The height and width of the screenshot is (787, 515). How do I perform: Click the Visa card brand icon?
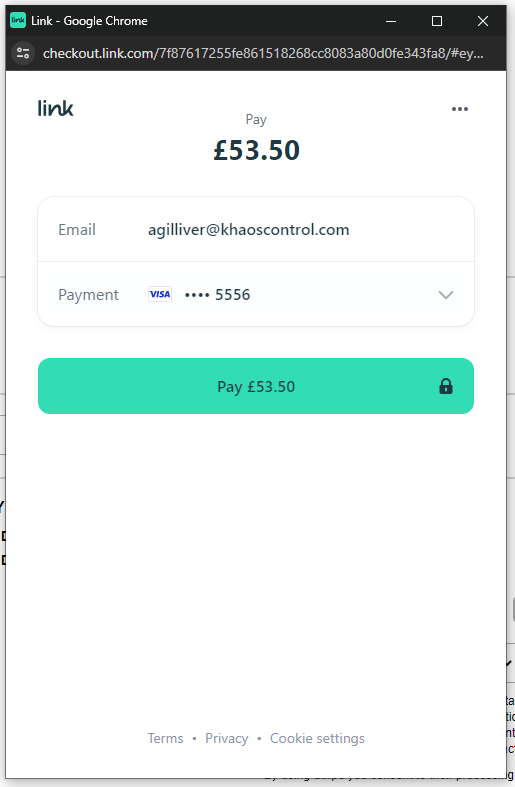(x=160, y=294)
